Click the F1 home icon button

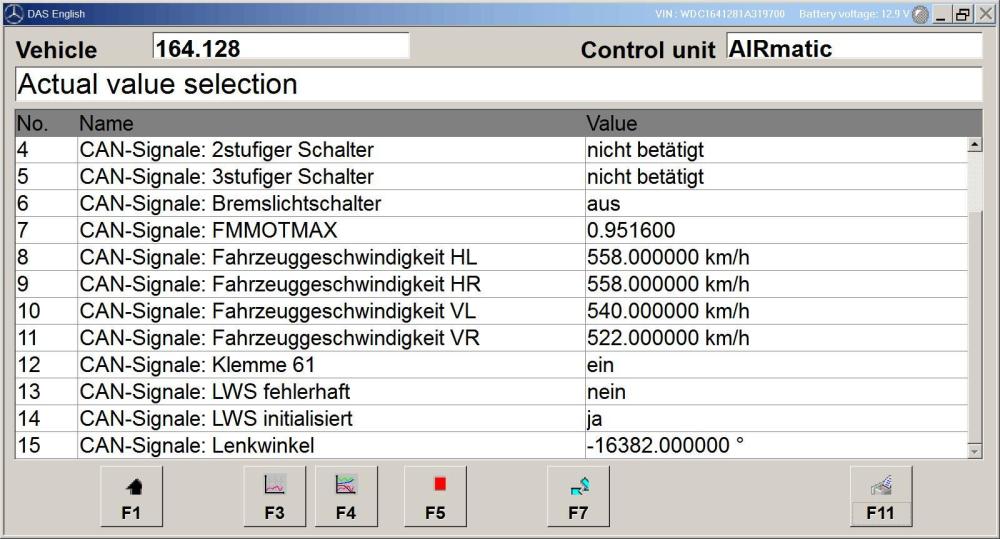(x=131, y=496)
